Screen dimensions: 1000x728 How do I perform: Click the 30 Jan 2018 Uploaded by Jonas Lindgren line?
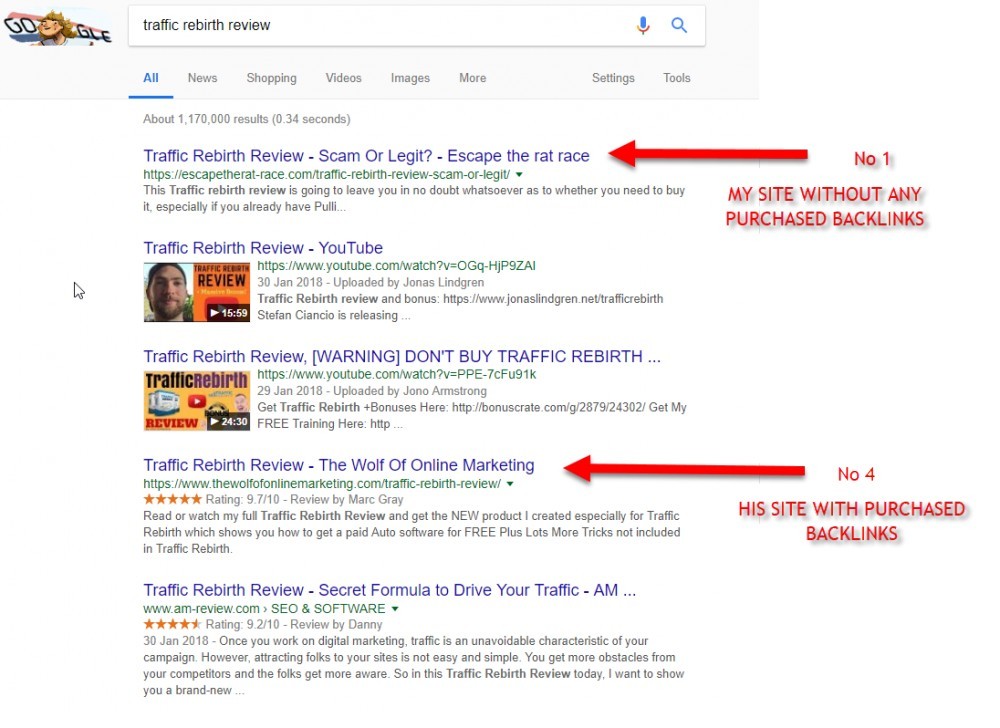click(371, 282)
